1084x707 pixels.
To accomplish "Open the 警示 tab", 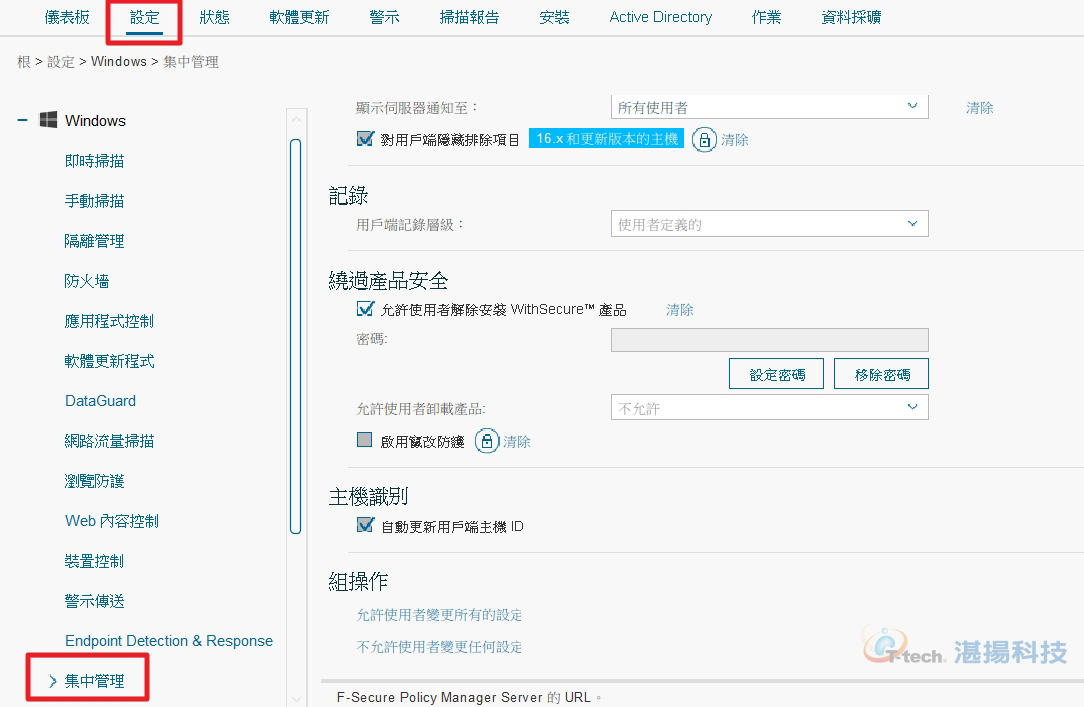I will 384,17.
